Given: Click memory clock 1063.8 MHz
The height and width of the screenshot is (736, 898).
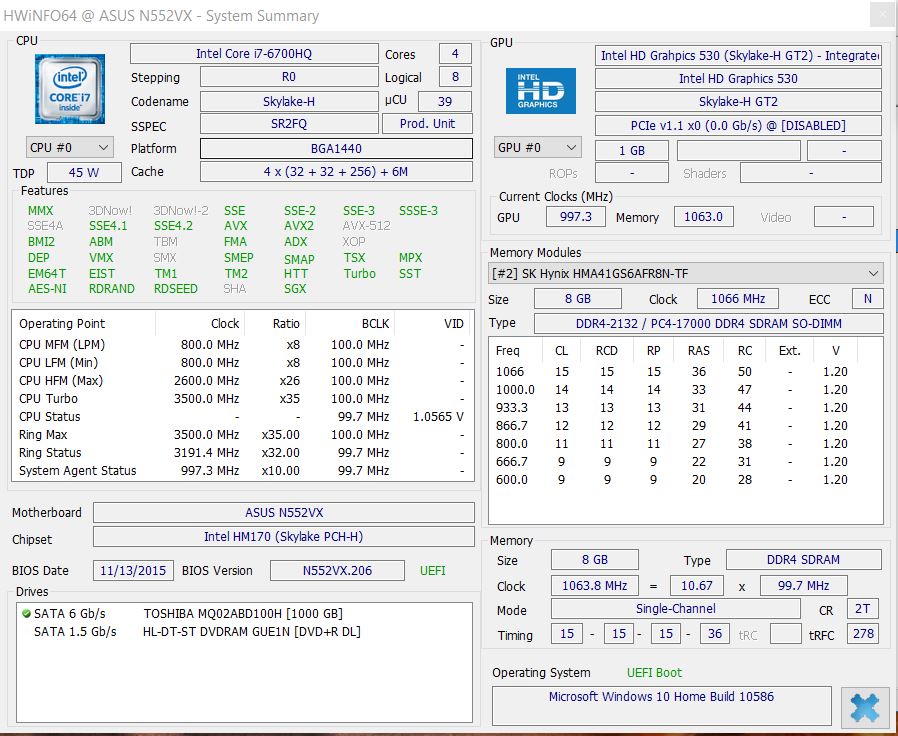Looking at the screenshot, I should pos(594,585).
